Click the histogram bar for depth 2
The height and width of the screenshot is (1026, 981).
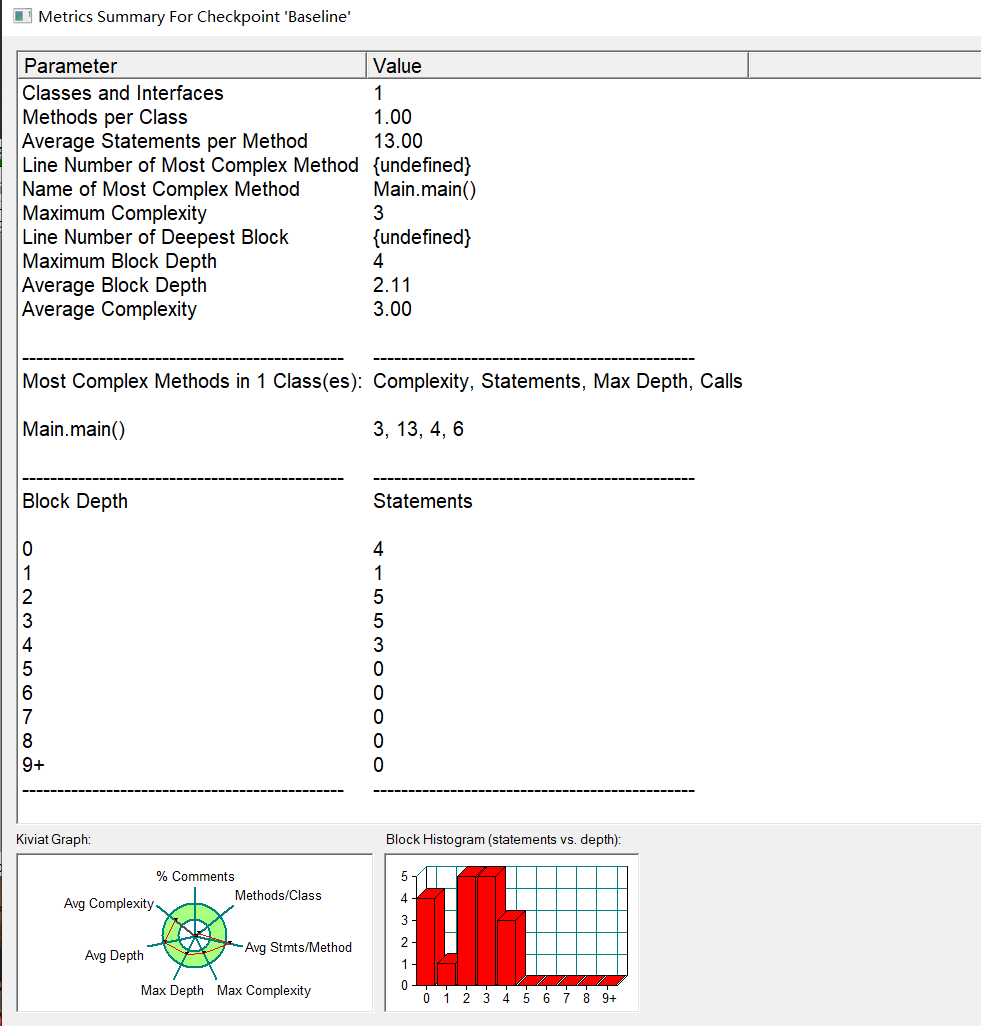pyautogui.click(x=468, y=929)
